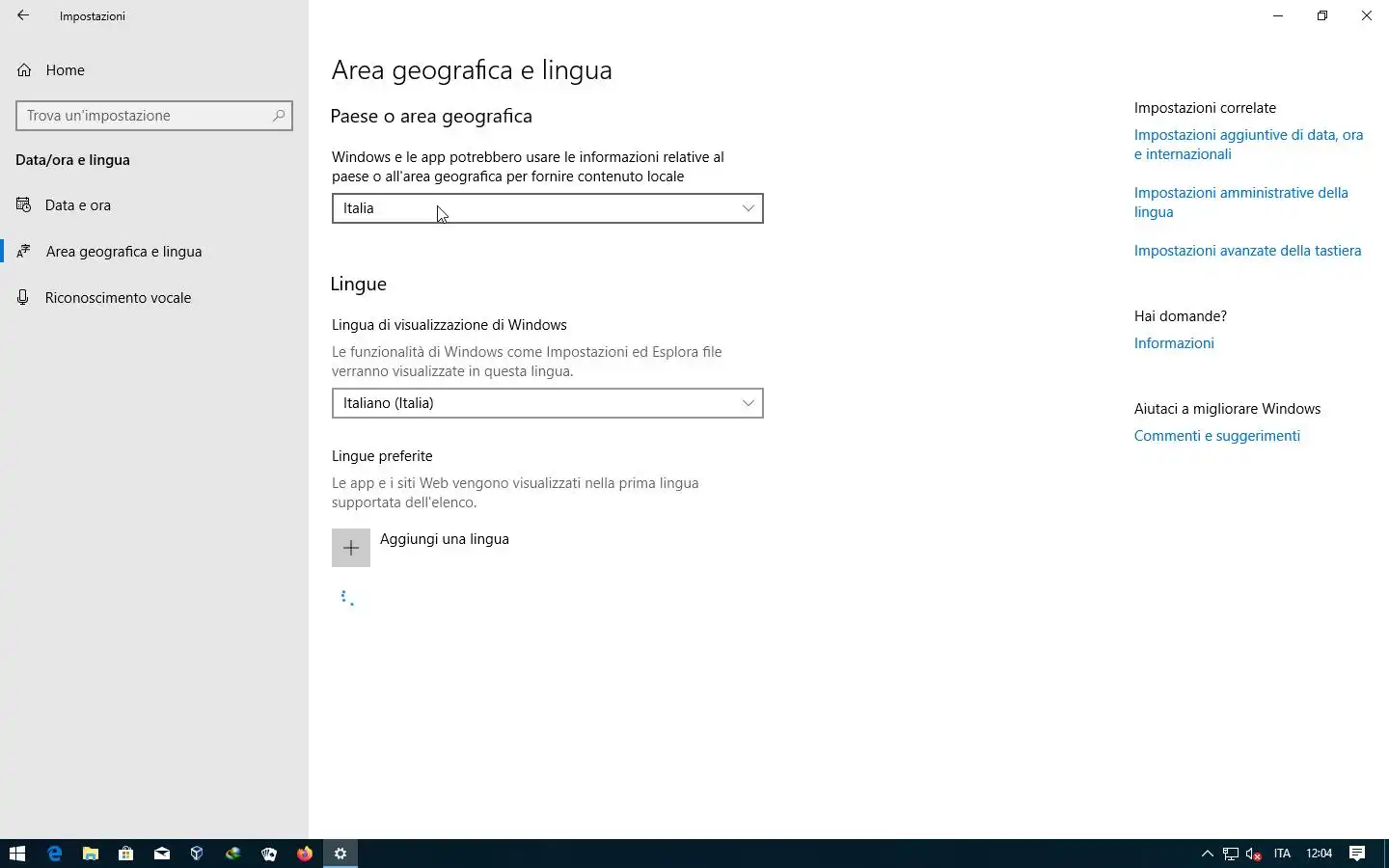This screenshot has width=1389, height=868.
Task: Open Impostazioni aggiuntive di data, ora e internazionali
Action: 1248,145
